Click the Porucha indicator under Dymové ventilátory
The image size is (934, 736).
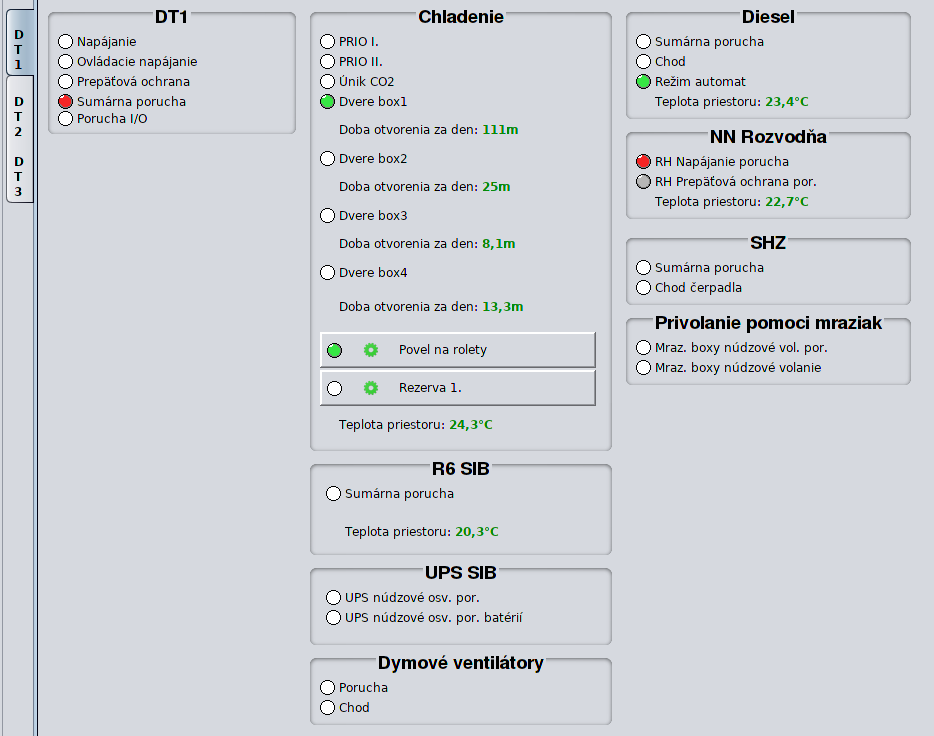click(x=327, y=688)
